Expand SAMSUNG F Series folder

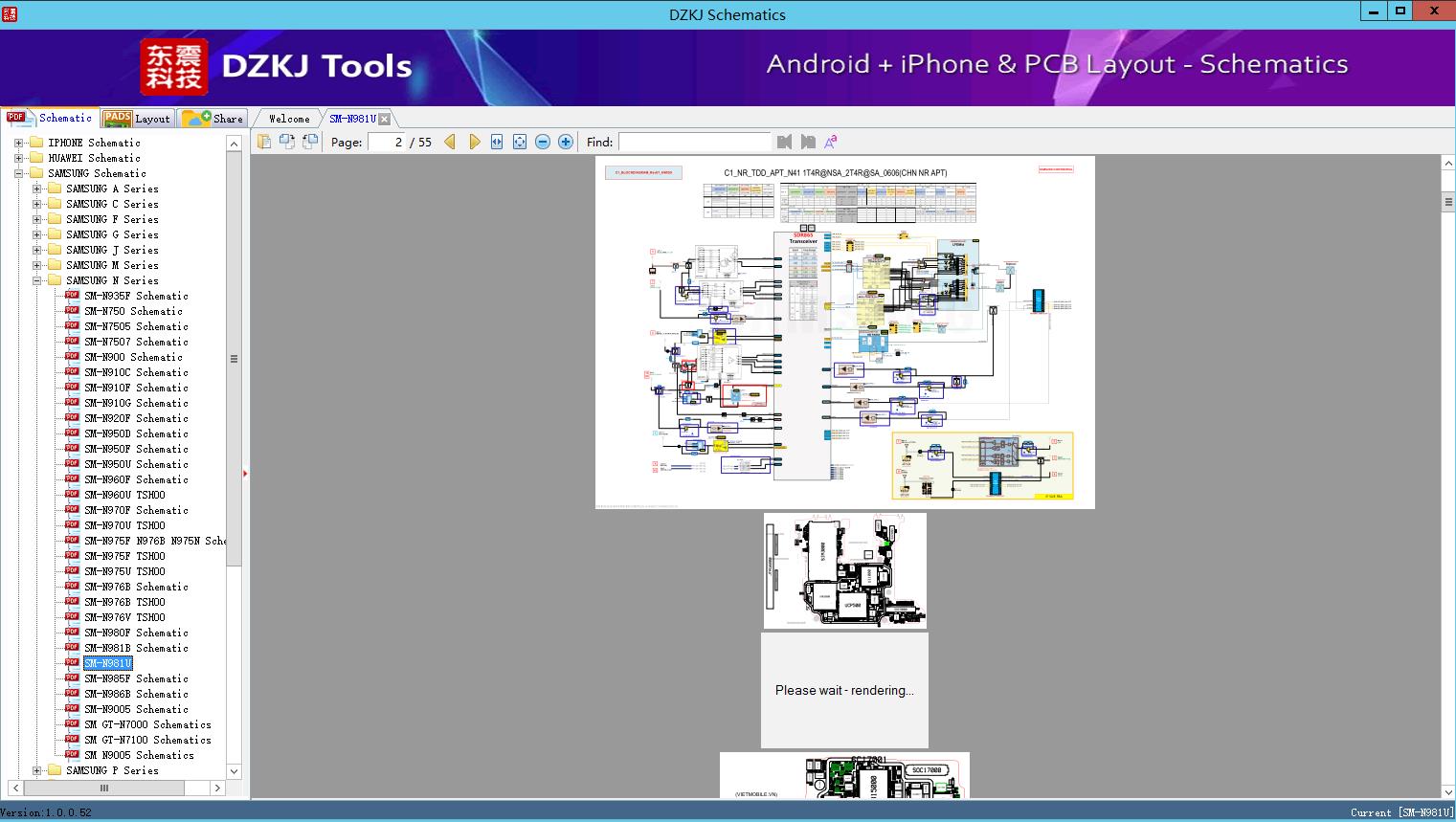tap(36, 219)
